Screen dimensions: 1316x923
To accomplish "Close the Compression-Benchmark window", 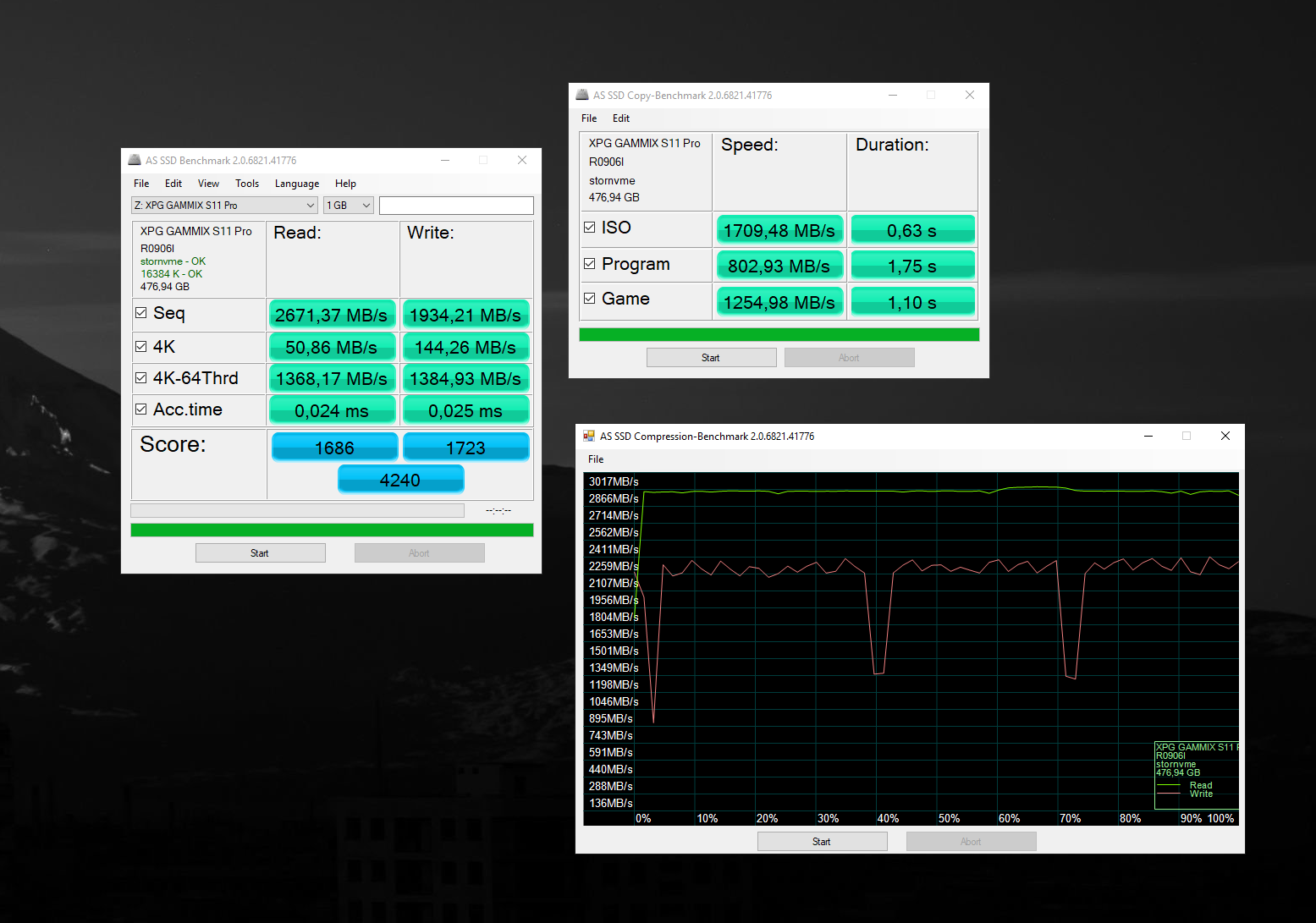I will pyautogui.click(x=1225, y=436).
